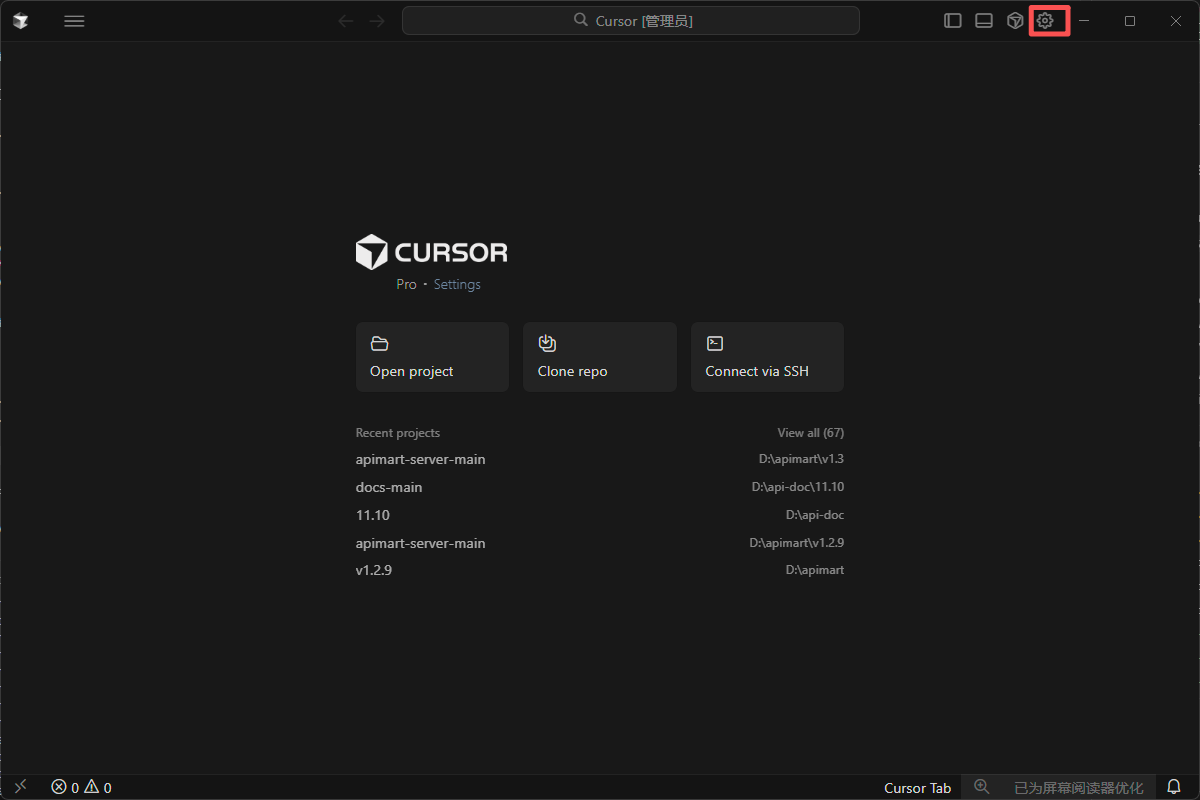Click the errors counter in the status bar
Screen dimensions: 1200x800
pyautogui.click(x=65, y=787)
